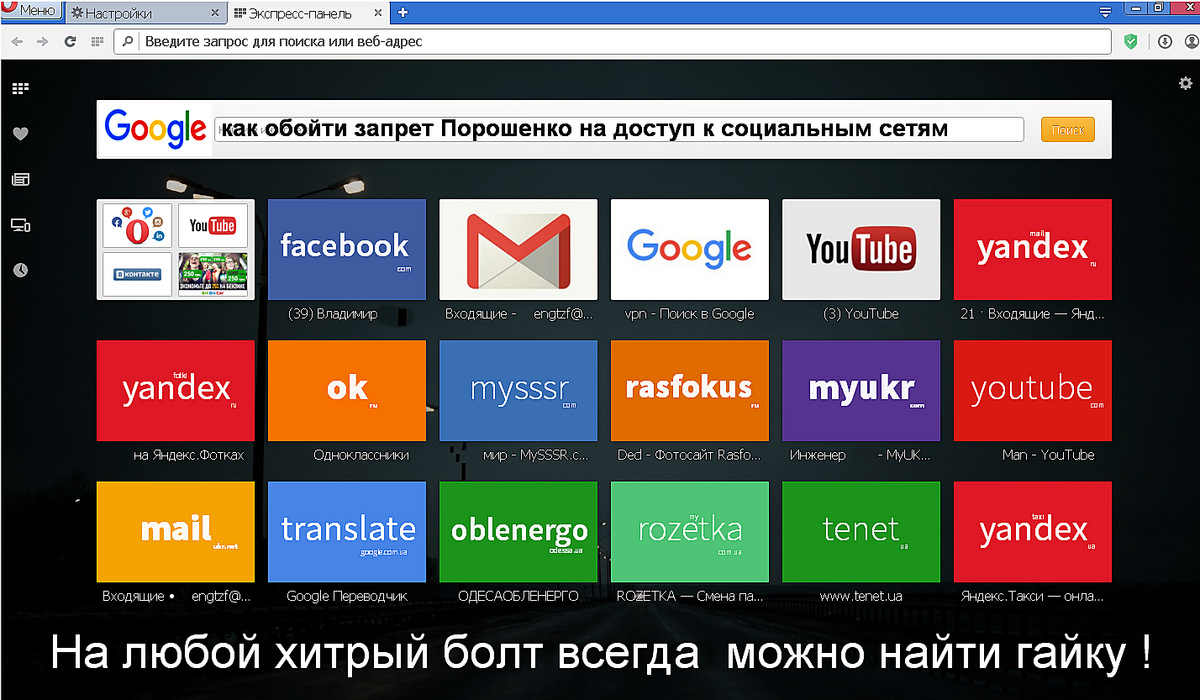Open the facebook speed dial tile
Screen dimensions: 1200x700
(346, 249)
